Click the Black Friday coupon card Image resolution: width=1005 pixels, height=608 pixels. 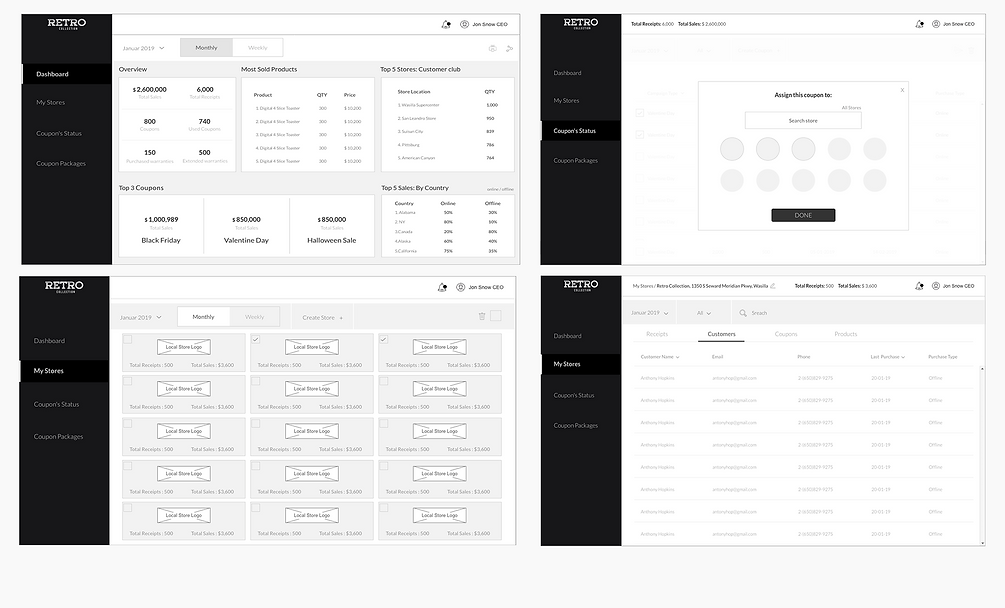pos(161,226)
